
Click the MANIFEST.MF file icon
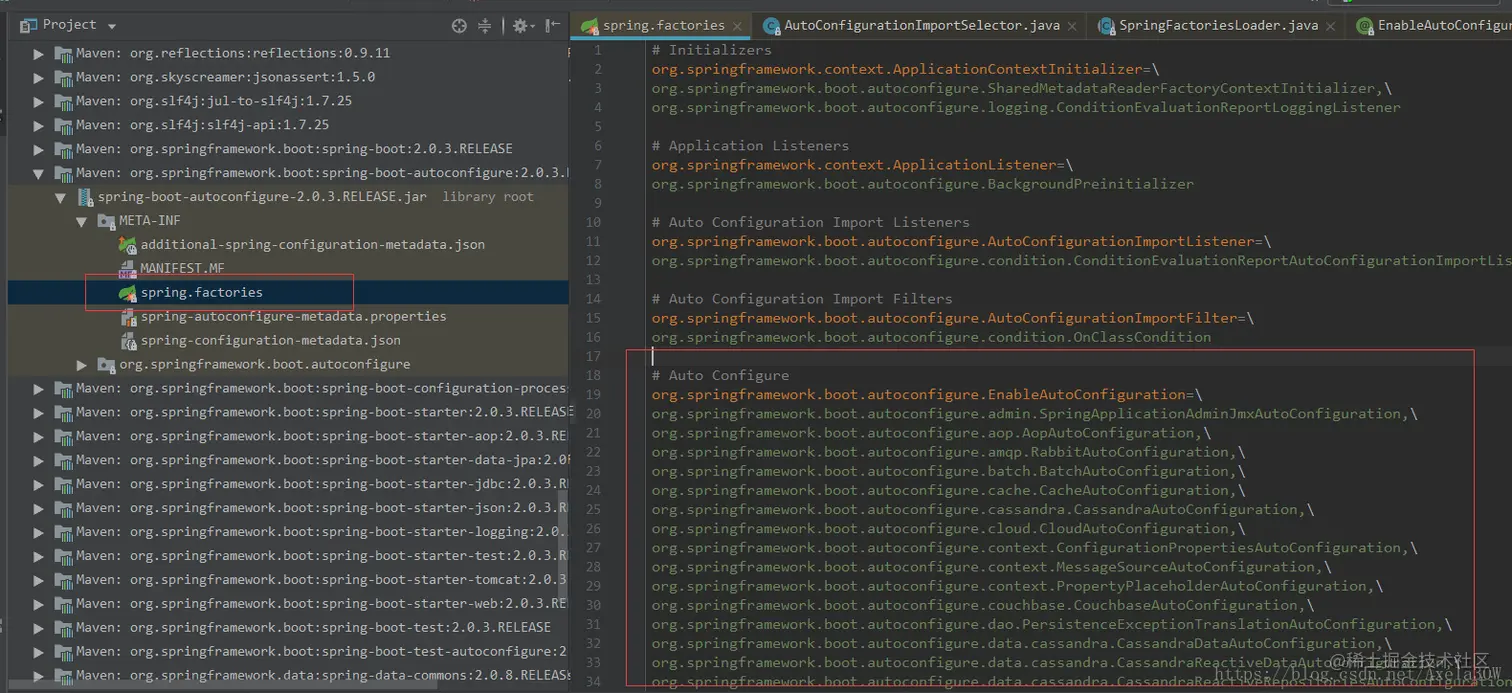click(128, 269)
